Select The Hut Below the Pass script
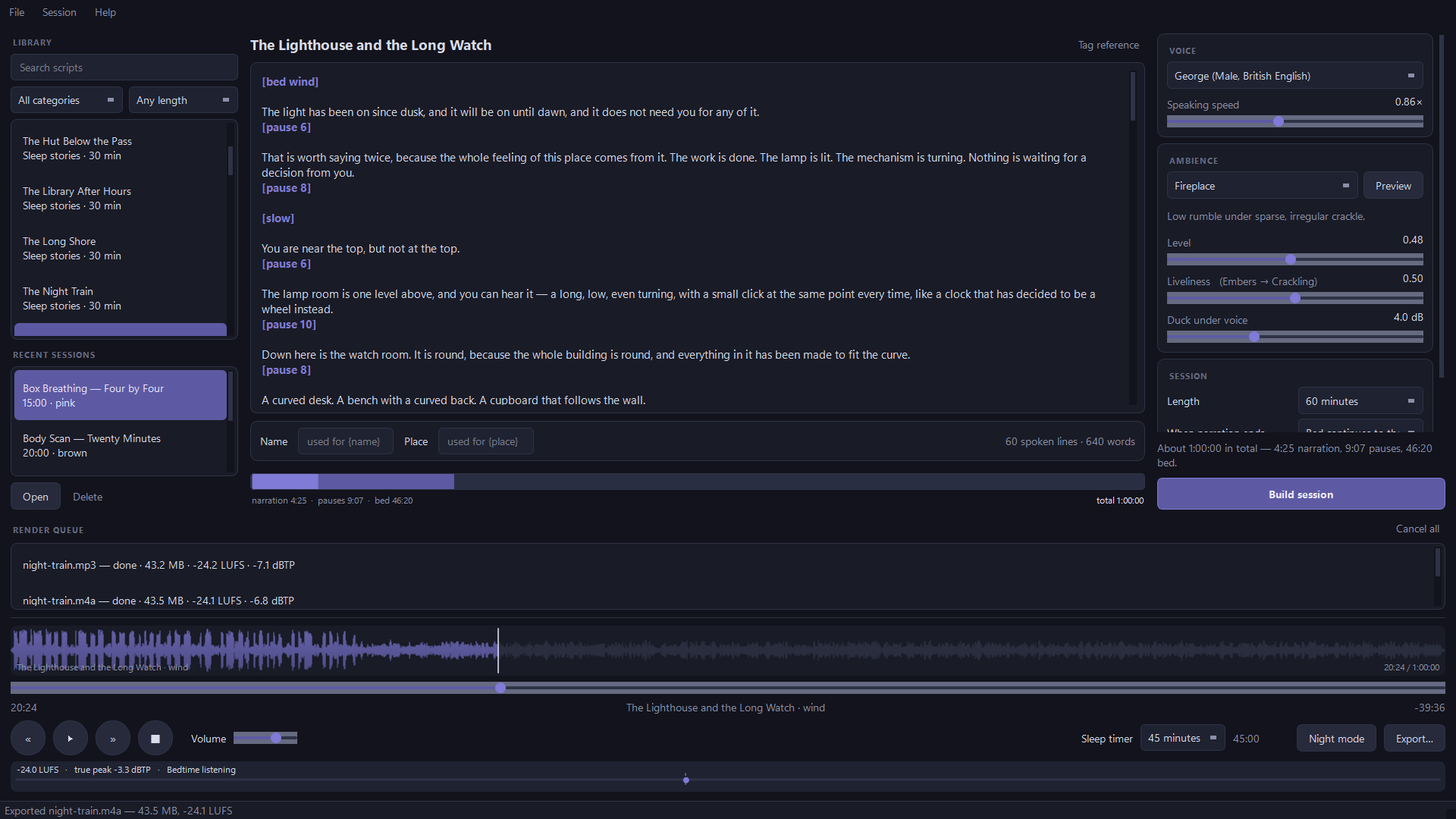The width and height of the screenshot is (1456, 819). (121, 149)
